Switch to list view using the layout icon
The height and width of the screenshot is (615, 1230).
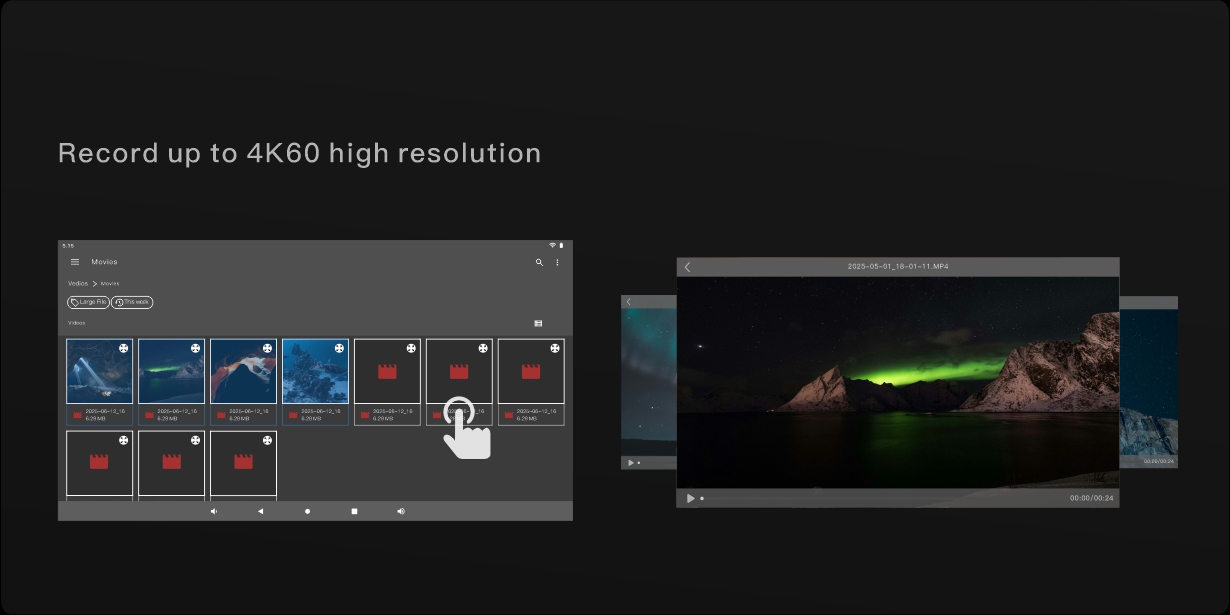538,323
